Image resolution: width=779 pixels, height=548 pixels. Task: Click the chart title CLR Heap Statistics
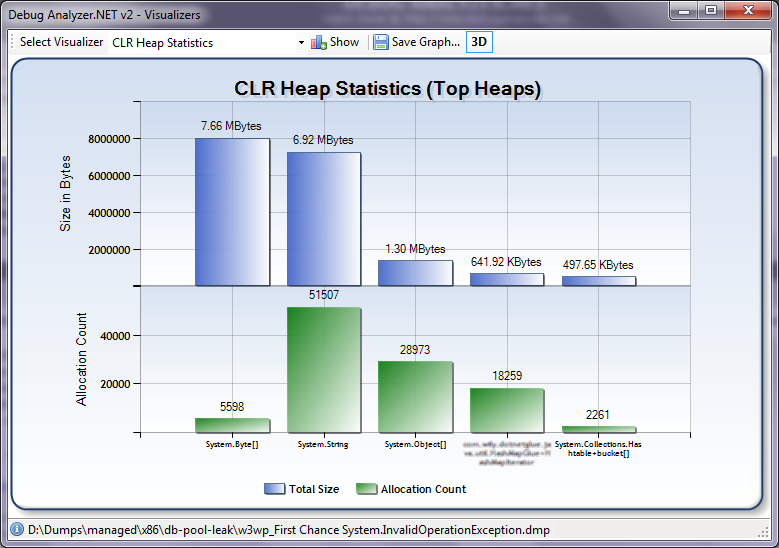(387, 88)
